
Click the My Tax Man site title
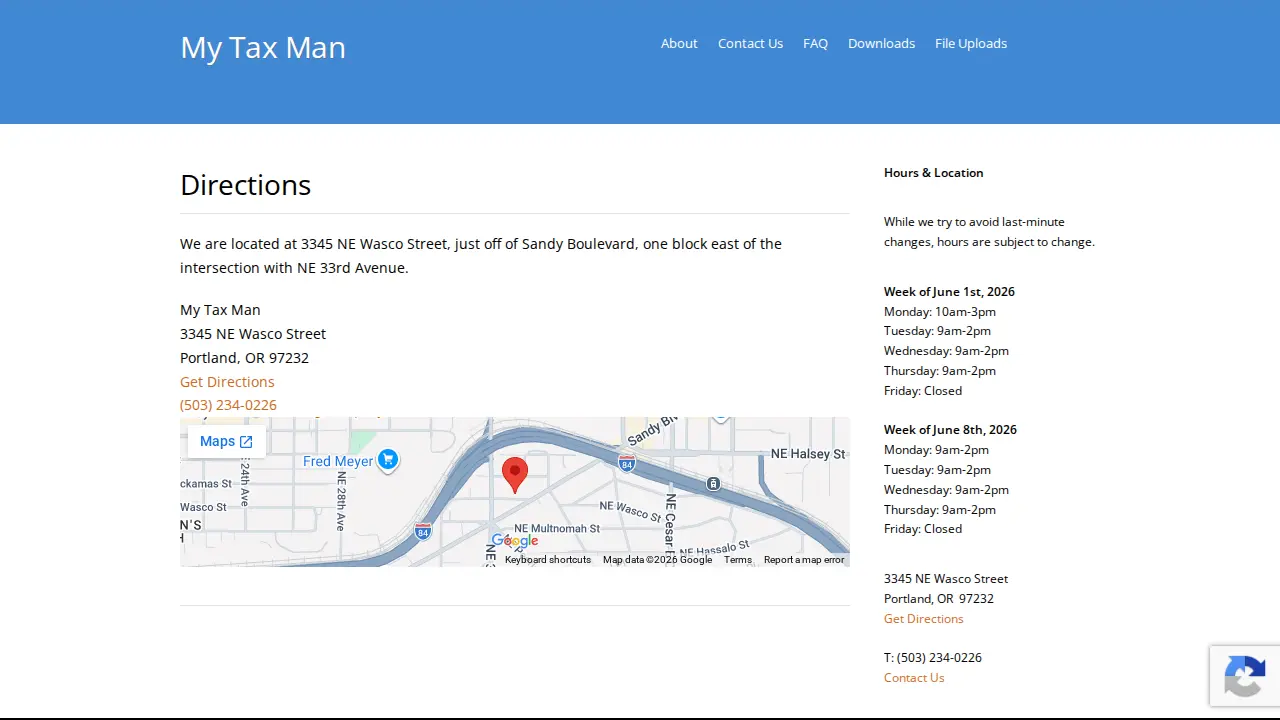click(x=263, y=47)
